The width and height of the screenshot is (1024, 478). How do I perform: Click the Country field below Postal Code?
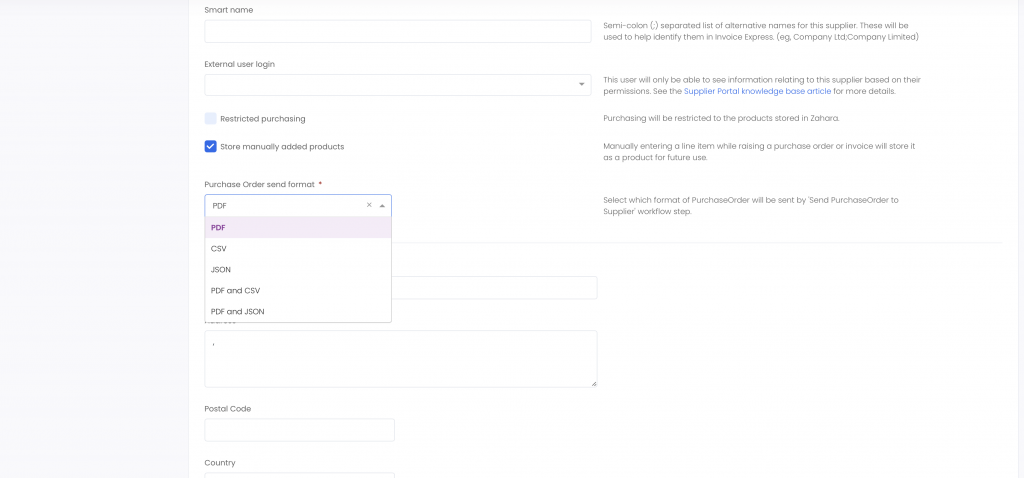click(299, 475)
